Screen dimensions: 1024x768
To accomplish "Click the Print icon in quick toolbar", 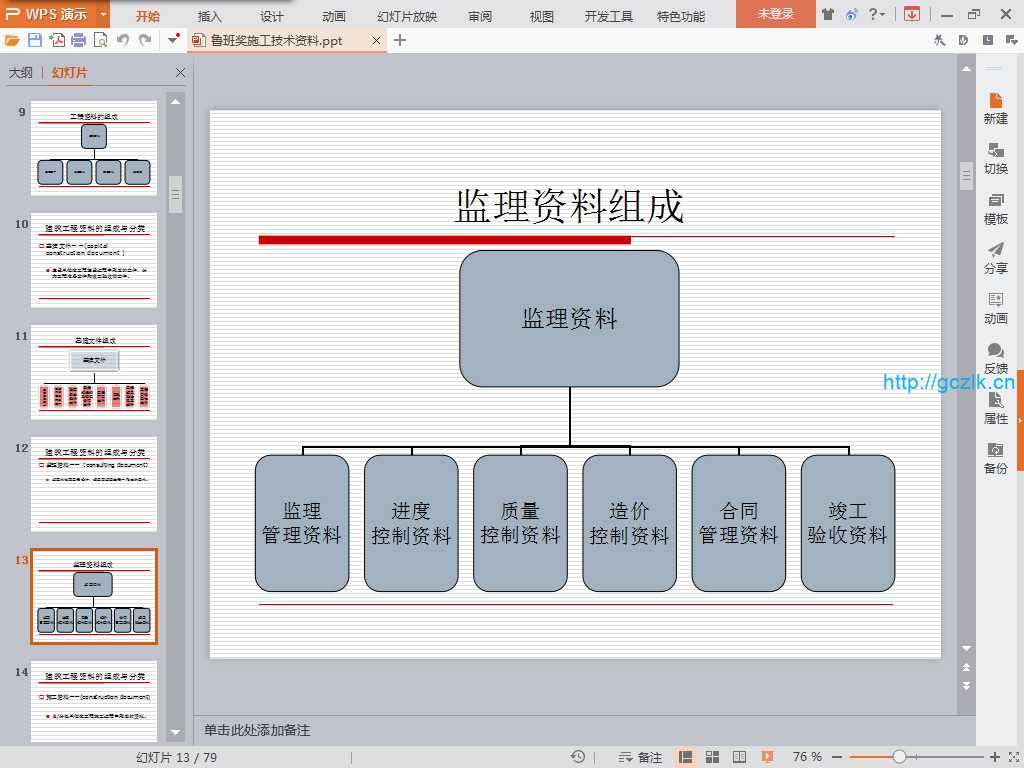I will [78, 40].
